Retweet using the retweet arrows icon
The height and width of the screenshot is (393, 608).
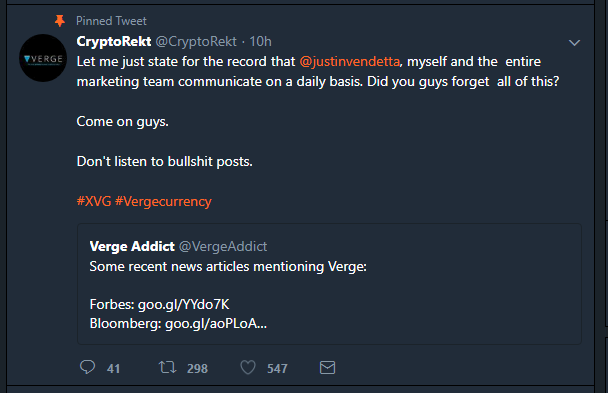(x=168, y=367)
